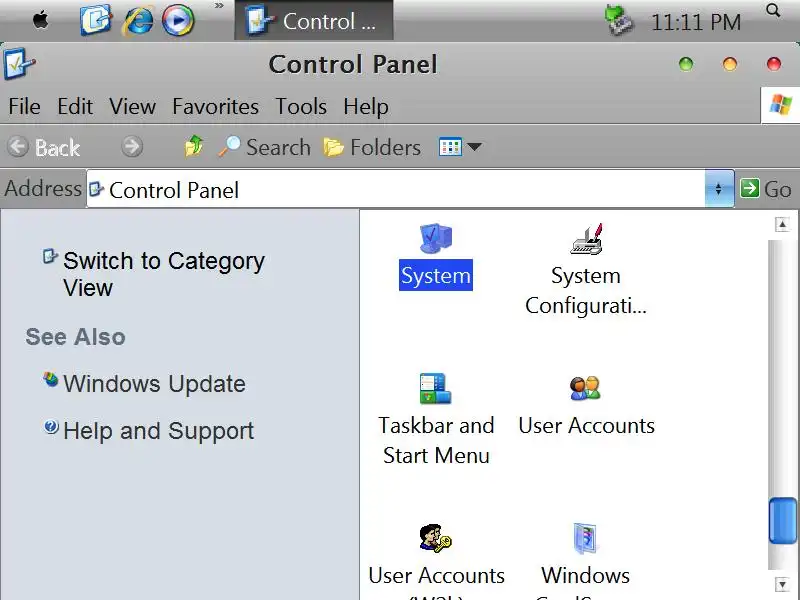Expand quick launch overflow chevron
The image size is (800, 600).
click(219, 6)
